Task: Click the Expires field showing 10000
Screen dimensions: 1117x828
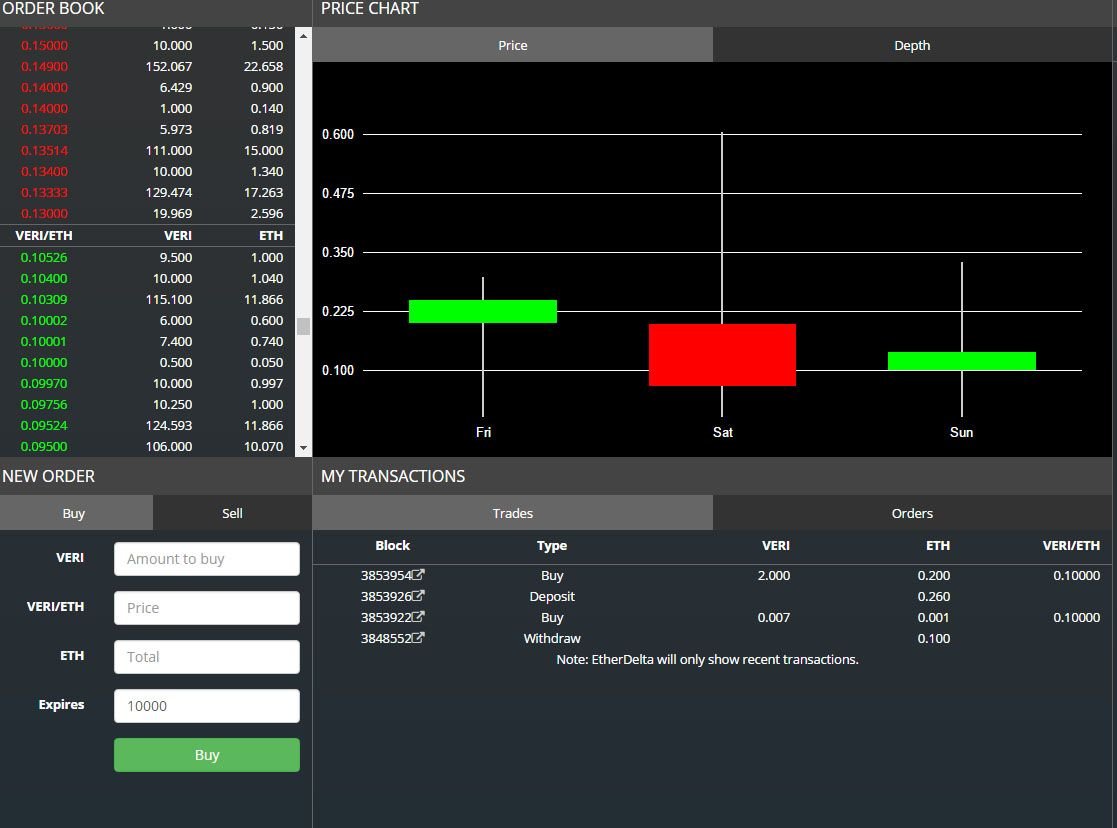Action: click(207, 706)
